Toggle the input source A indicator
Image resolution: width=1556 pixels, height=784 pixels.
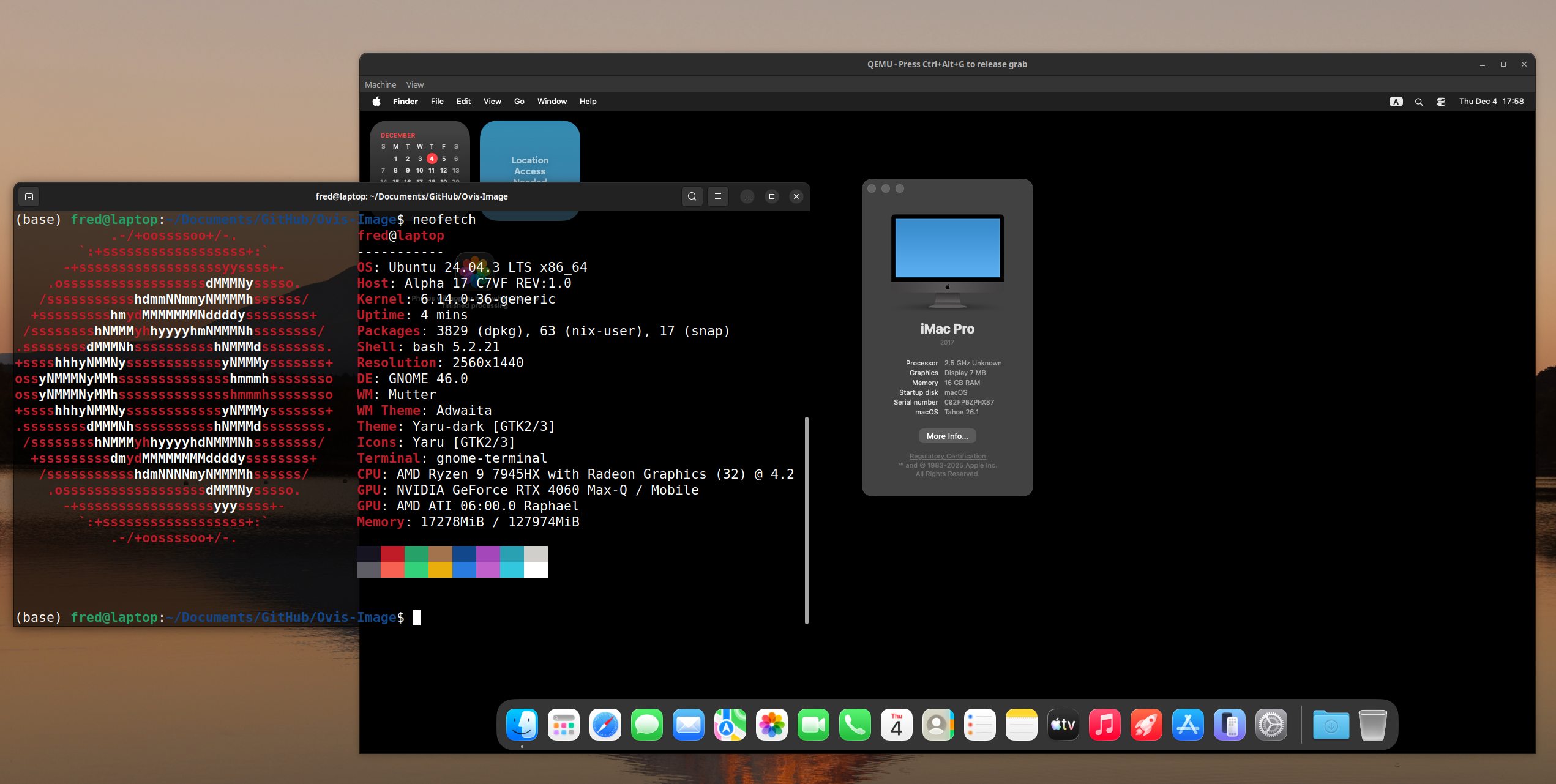1396,102
